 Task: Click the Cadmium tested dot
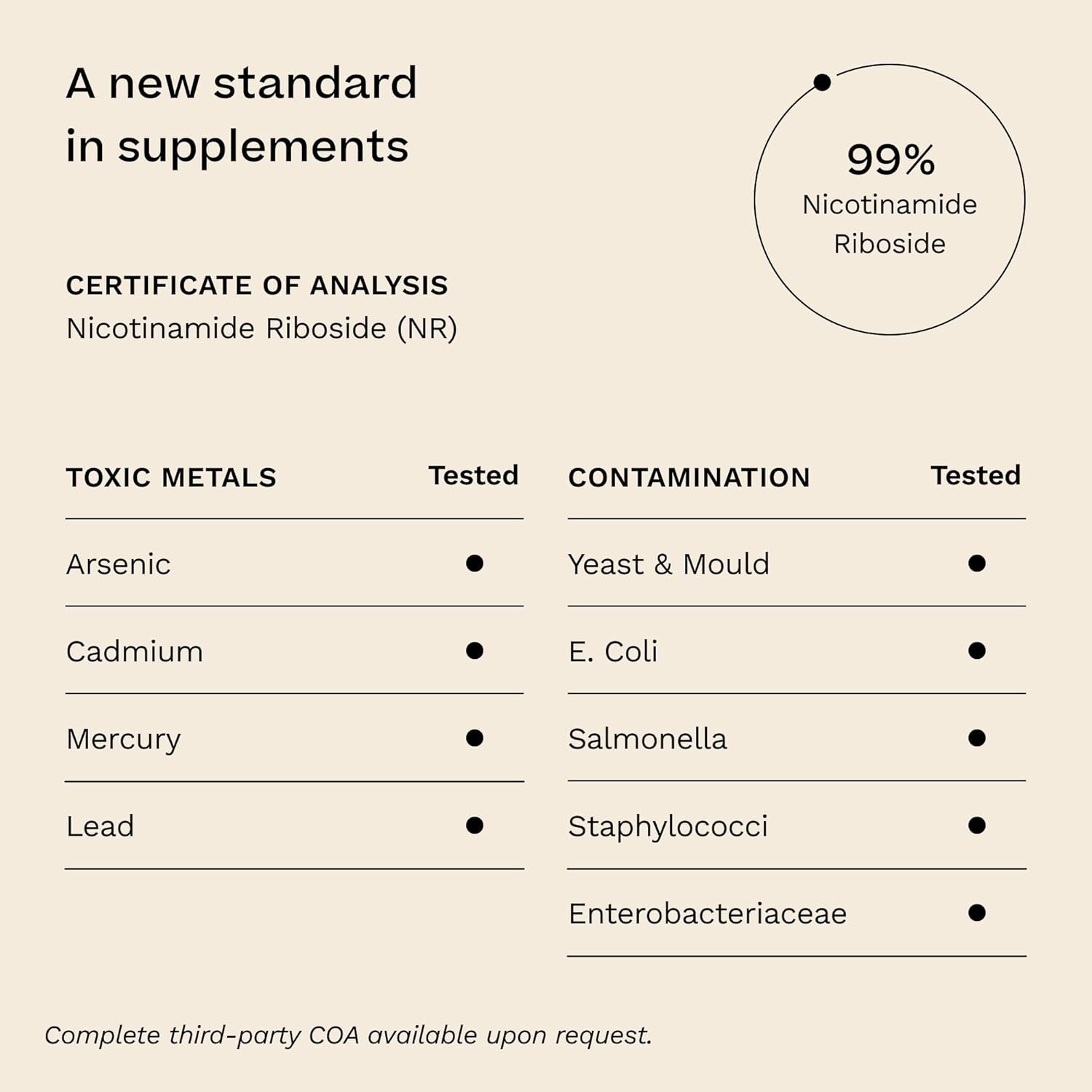[475, 651]
